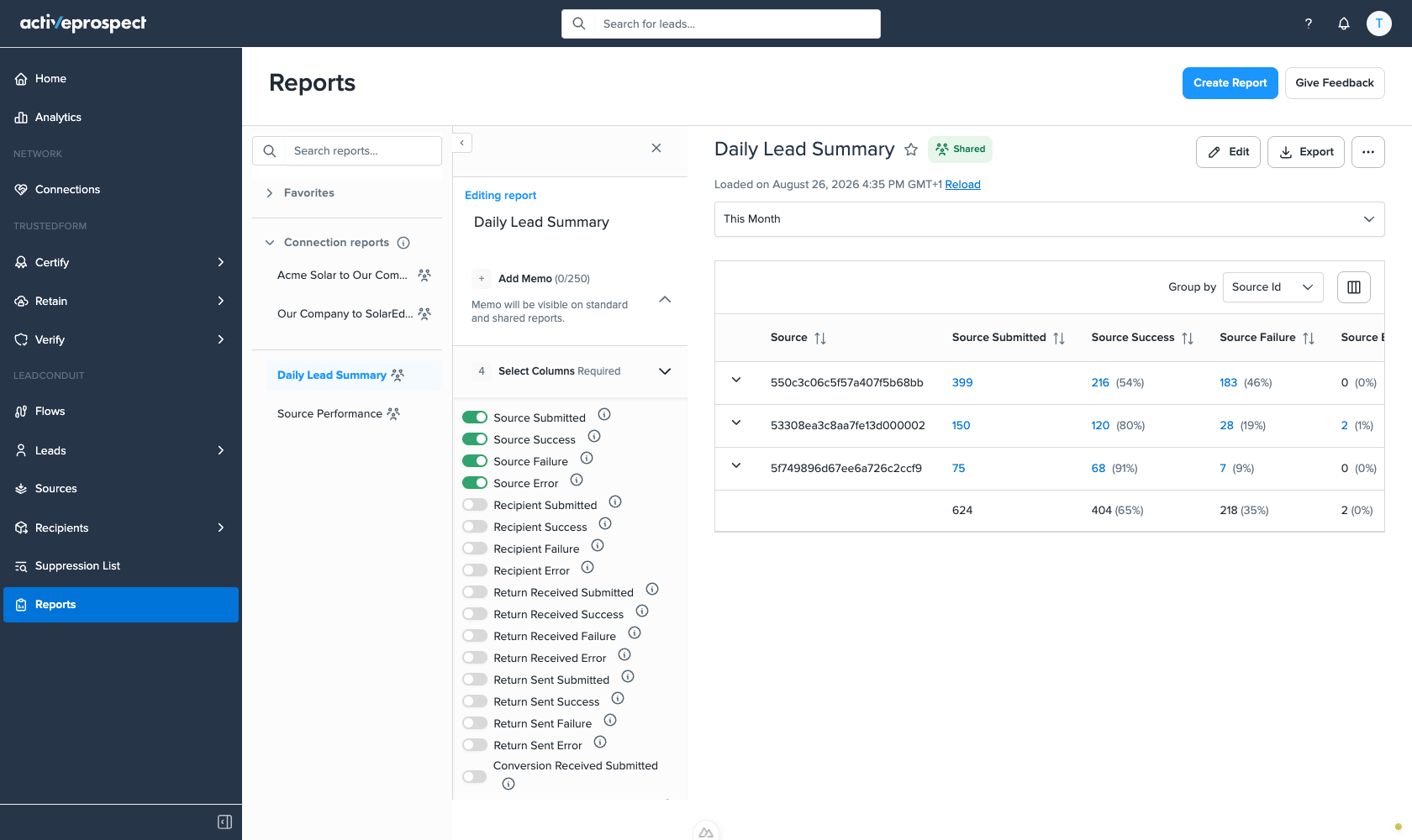Collapse the Add Memo section chevron

(x=665, y=299)
